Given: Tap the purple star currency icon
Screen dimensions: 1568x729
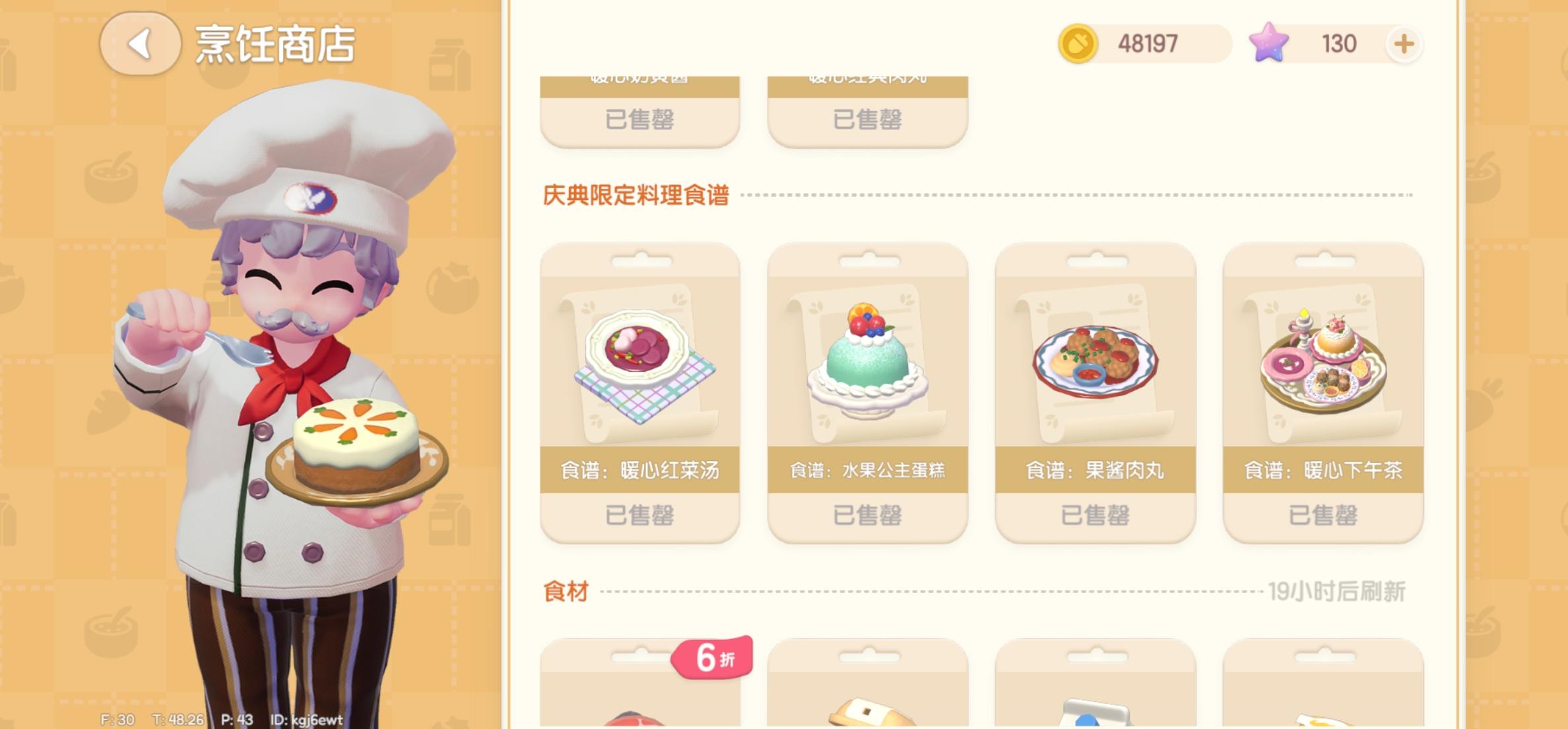Looking at the screenshot, I should (x=1268, y=43).
